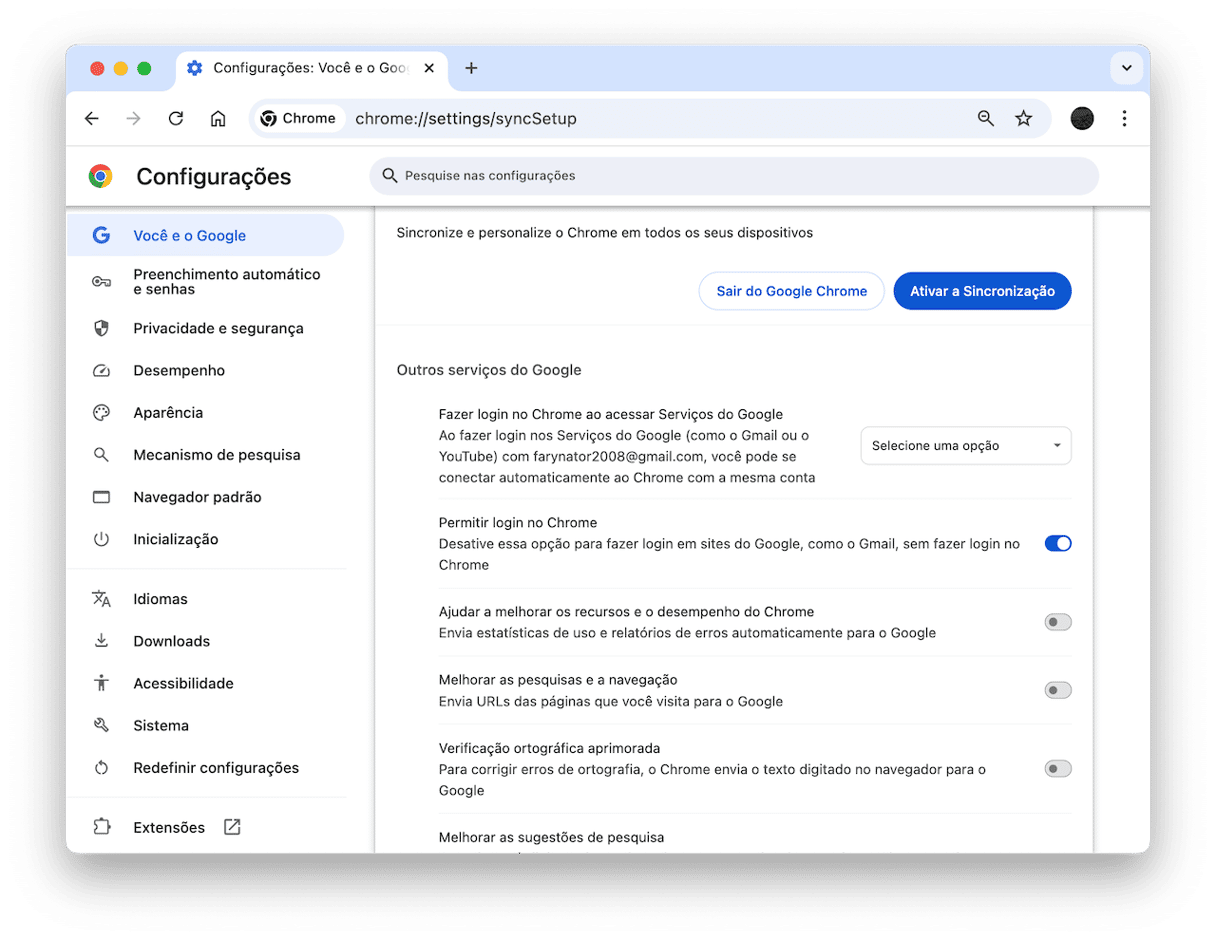Click the browser back arrow
Viewport: 1216px width, 940px height.
[x=92, y=119]
